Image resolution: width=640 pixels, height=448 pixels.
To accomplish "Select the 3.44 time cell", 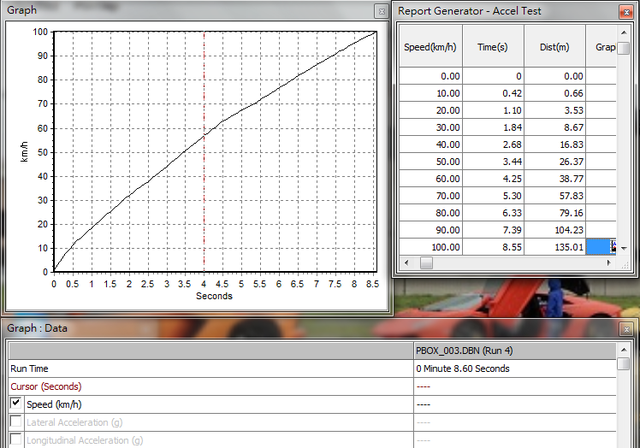I will [493, 162].
